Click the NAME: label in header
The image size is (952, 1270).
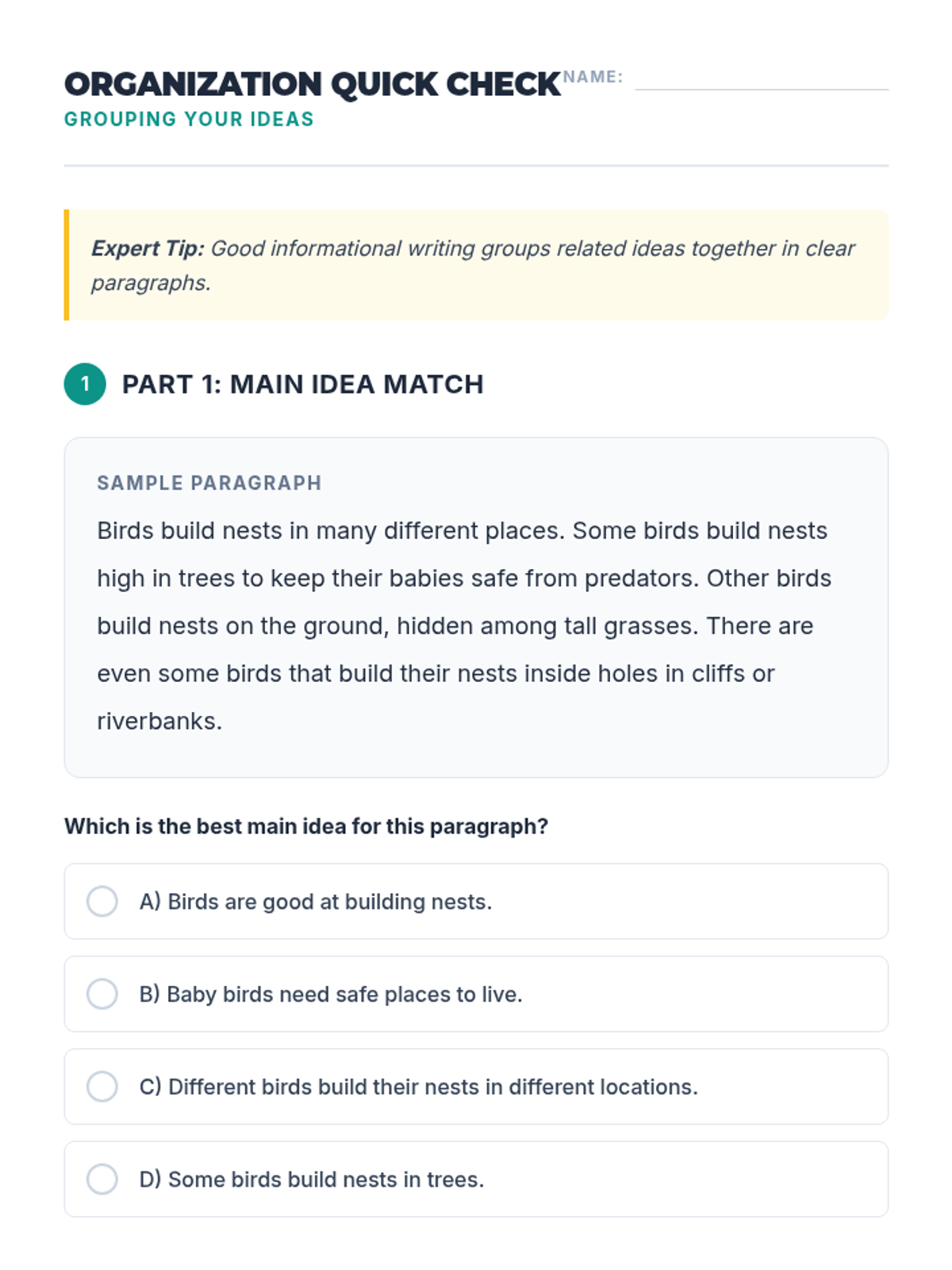pyautogui.click(x=593, y=77)
